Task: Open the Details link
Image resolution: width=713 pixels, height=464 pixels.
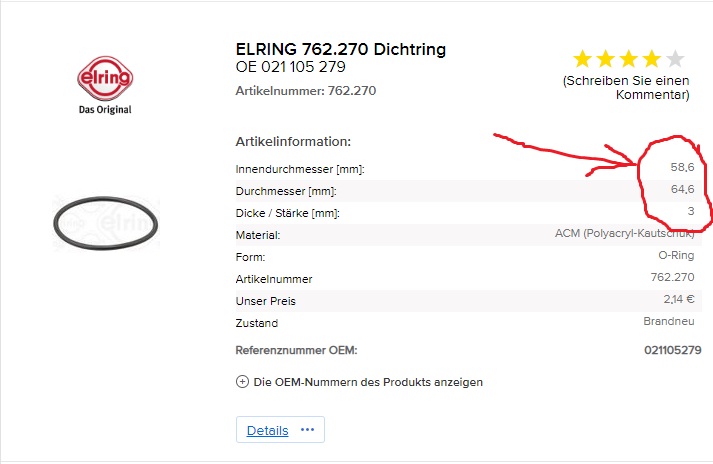Action: [x=267, y=430]
